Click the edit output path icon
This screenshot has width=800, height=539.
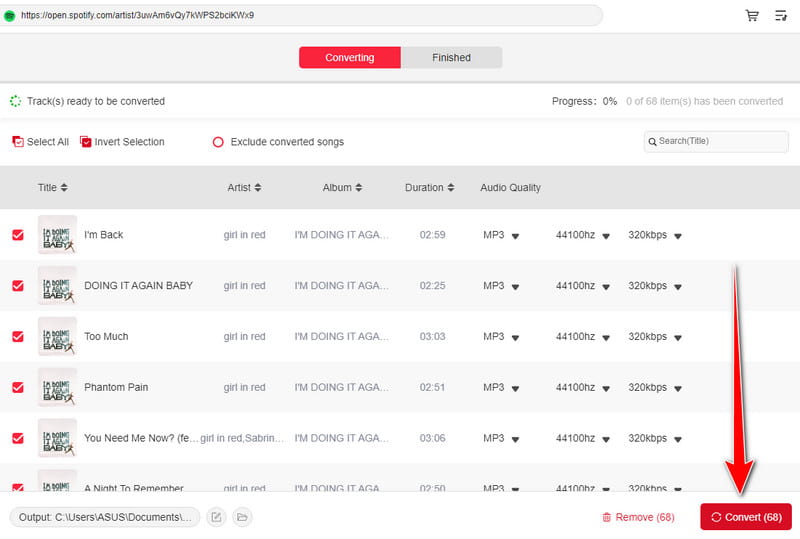[216, 517]
